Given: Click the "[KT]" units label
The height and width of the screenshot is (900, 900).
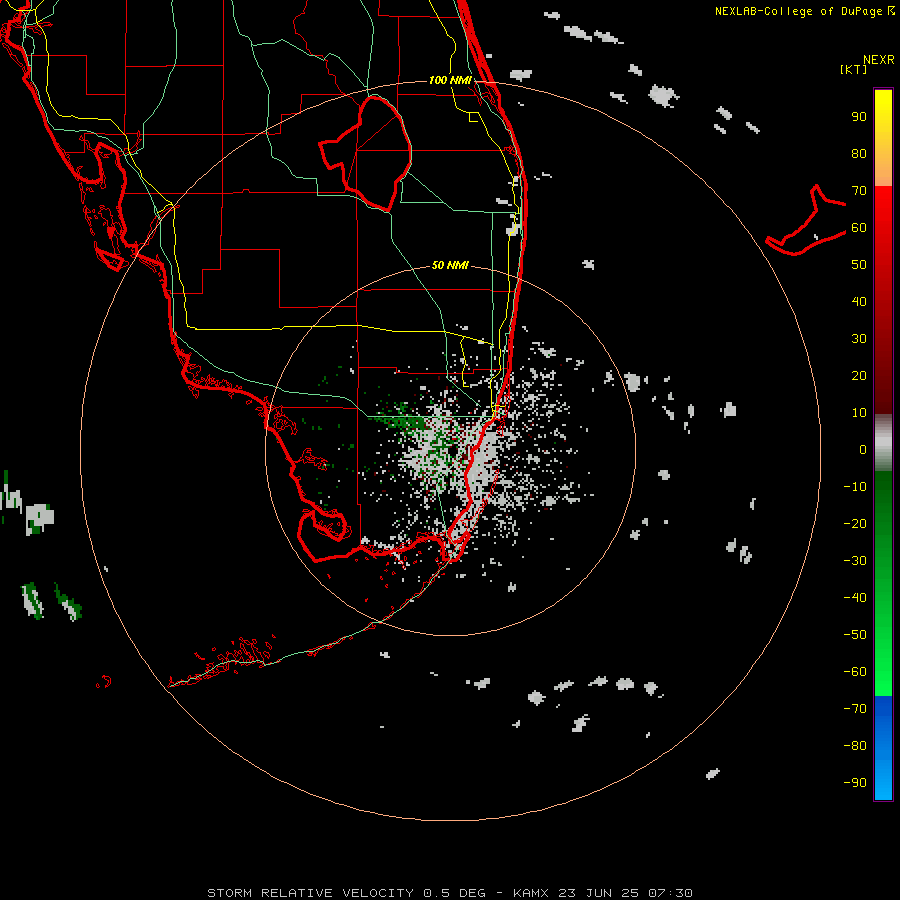Looking at the screenshot, I should point(854,69).
